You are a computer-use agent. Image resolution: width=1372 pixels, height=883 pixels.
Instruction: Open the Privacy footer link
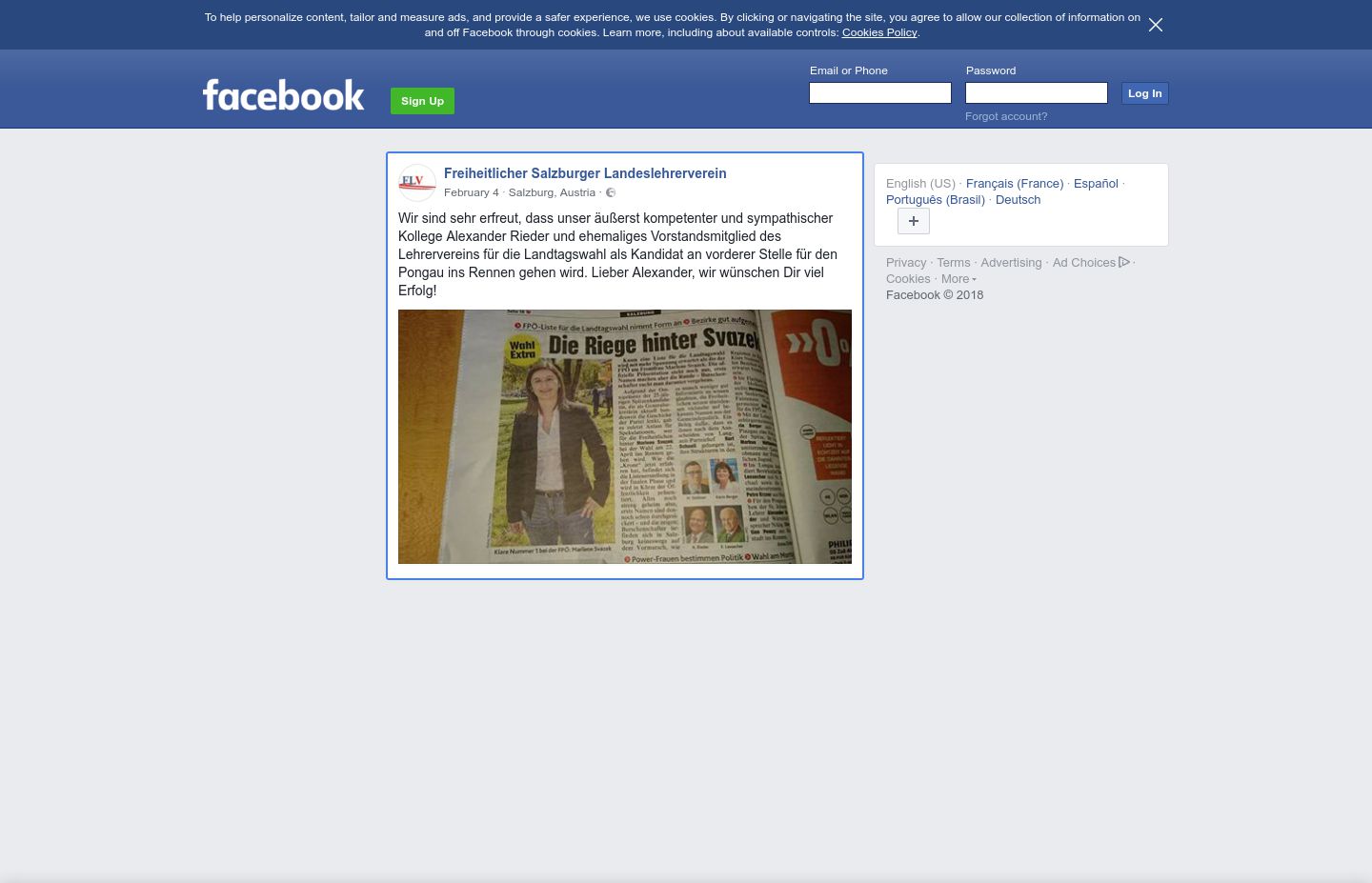click(906, 263)
